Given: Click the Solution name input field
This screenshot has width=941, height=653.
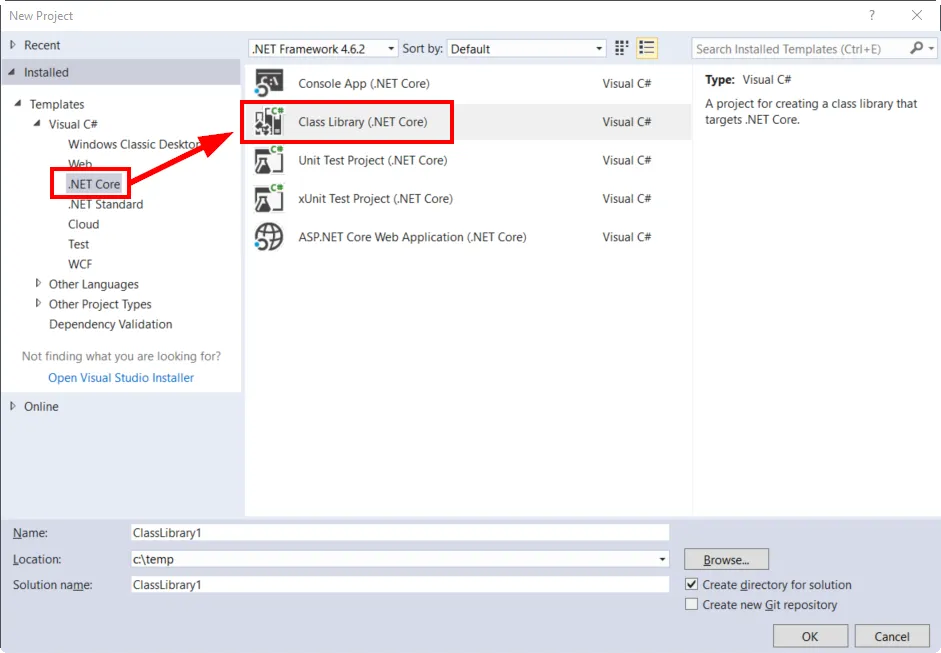Looking at the screenshot, I should tap(400, 585).
